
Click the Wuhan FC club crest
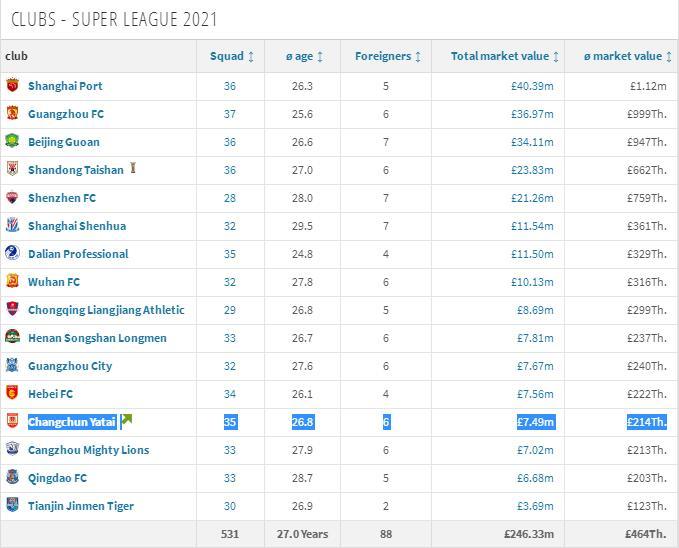12,281
